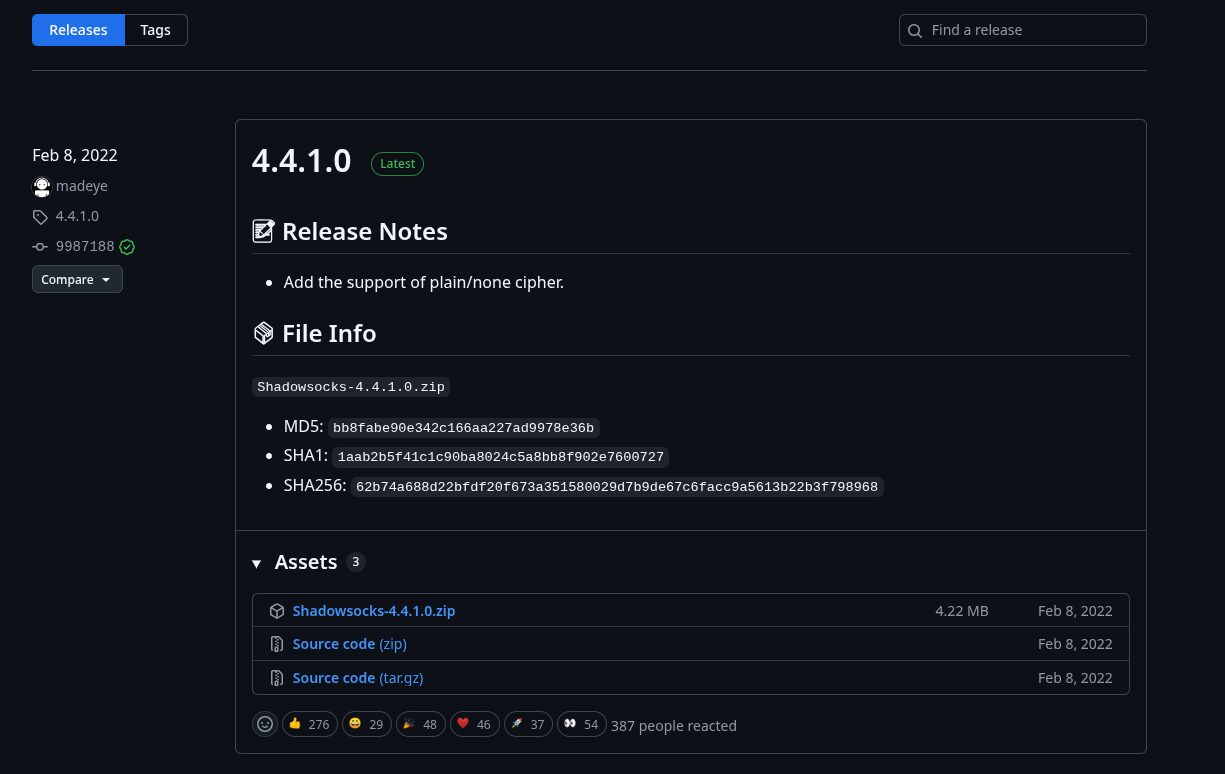Download Source code (tar.gz)

click(x=358, y=678)
